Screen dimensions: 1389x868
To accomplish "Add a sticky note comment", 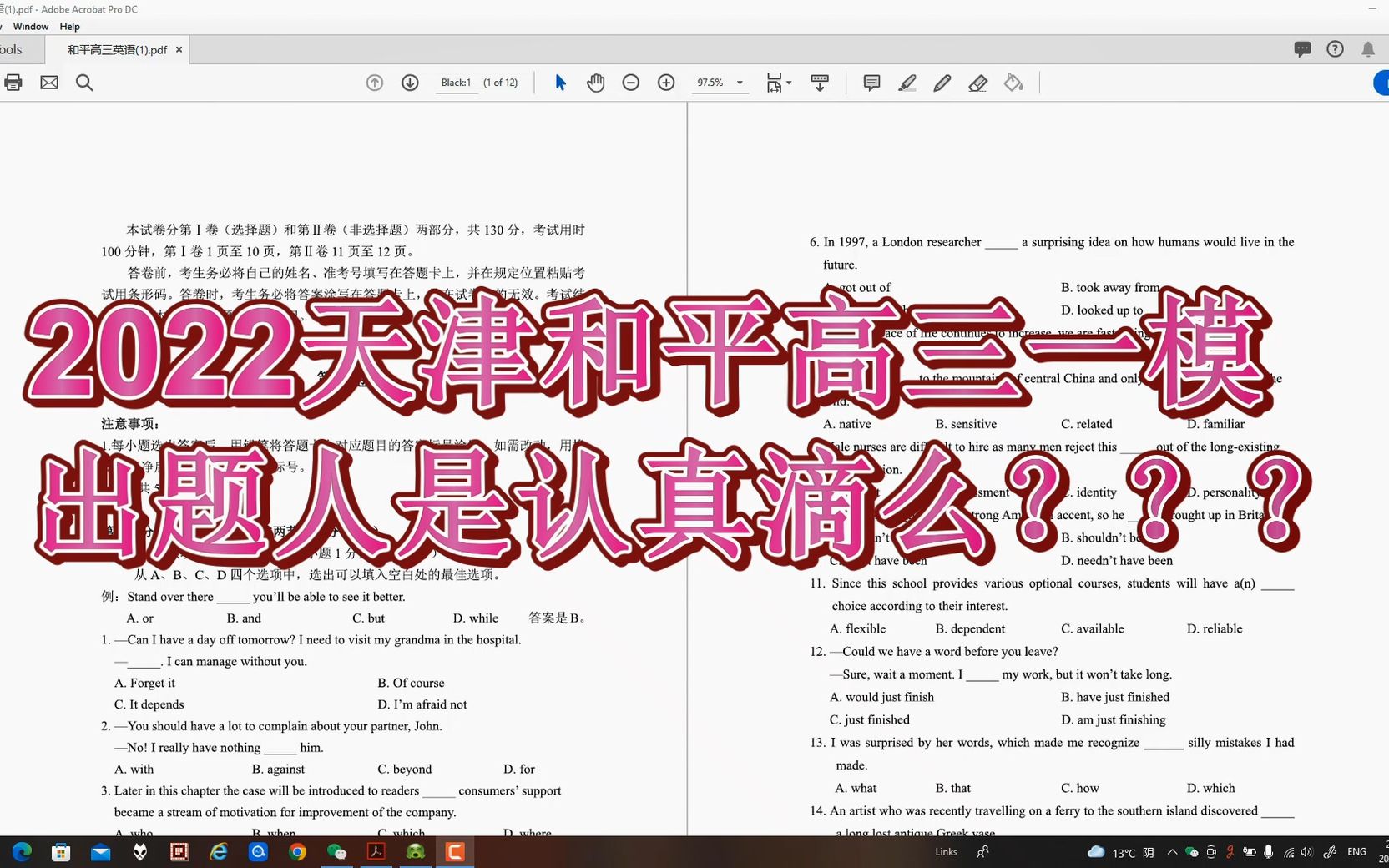I will click(871, 83).
